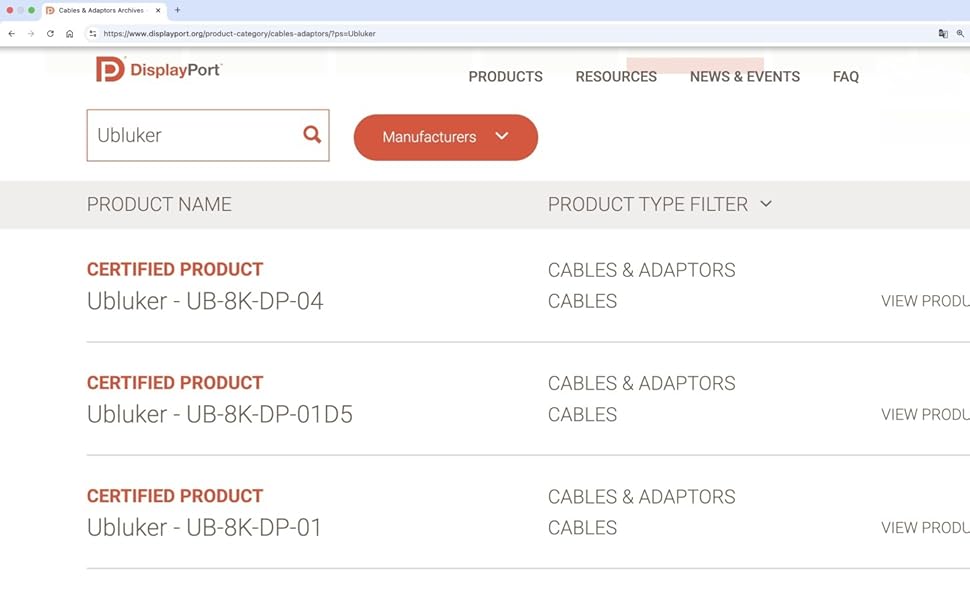This screenshot has height=600, width=970.
Task: Go to NEWS & EVENTS
Action: [x=744, y=77]
